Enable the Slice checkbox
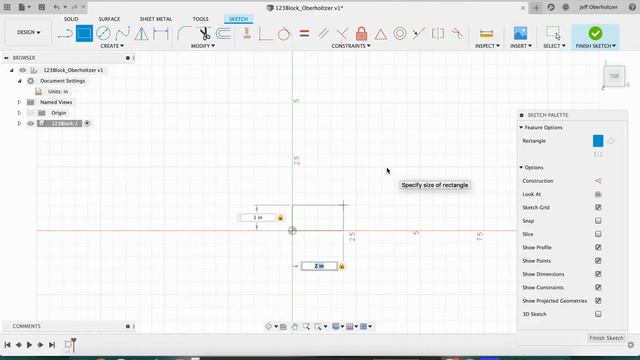640x360 pixels. point(598,234)
